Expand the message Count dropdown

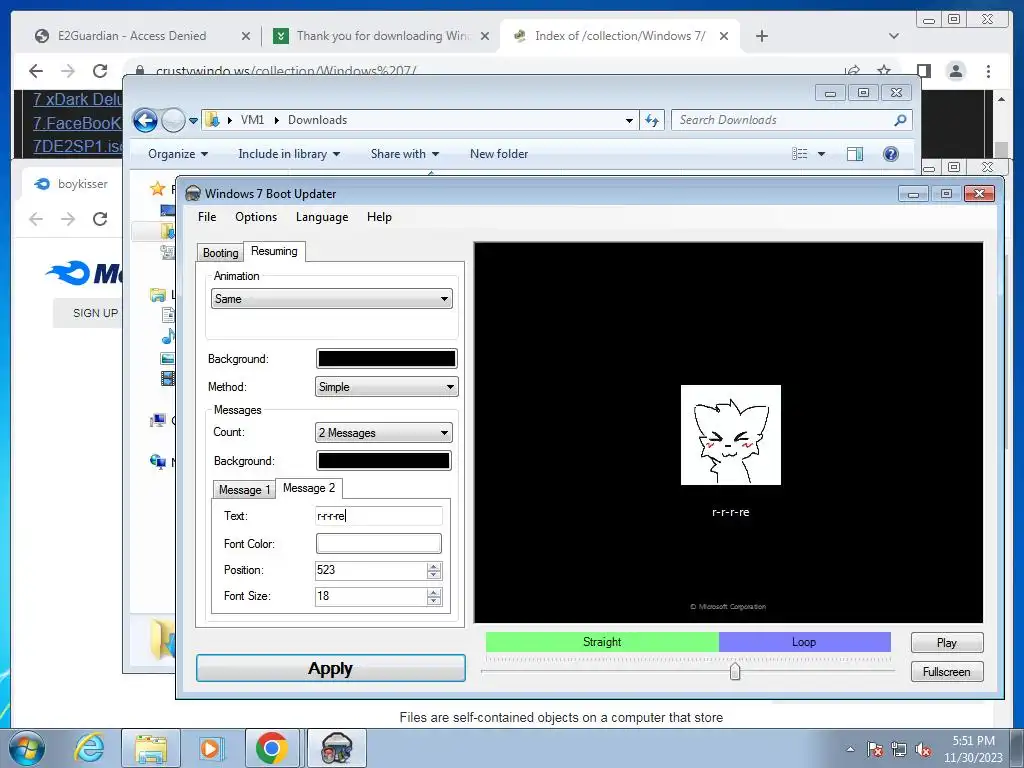[x=383, y=432]
